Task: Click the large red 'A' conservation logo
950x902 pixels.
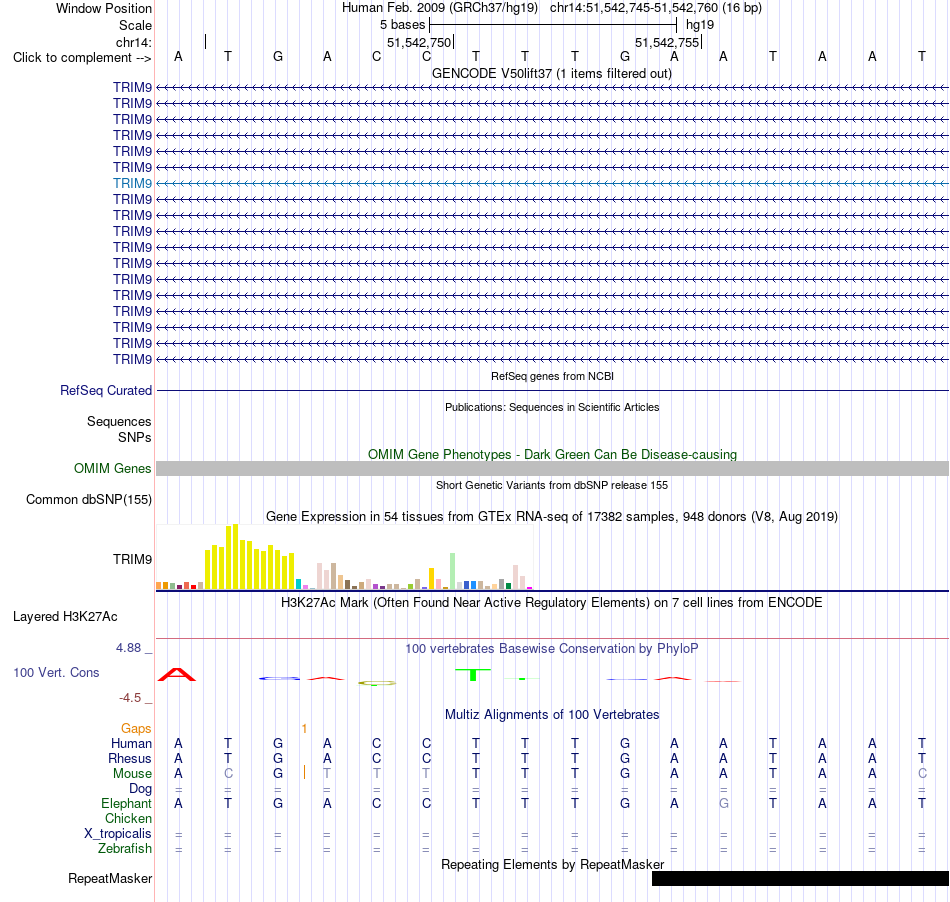Action: 177,674
